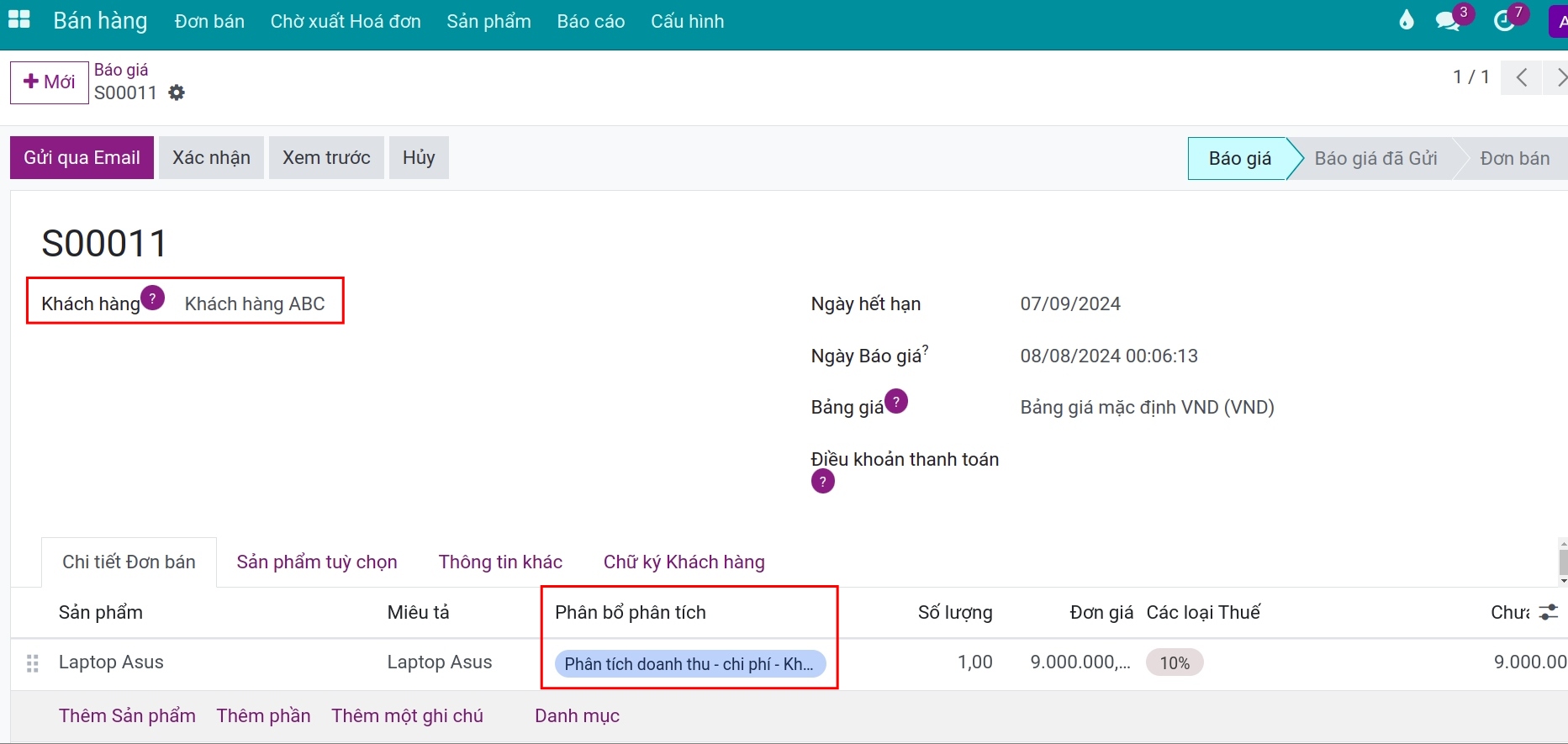
Task: Switch to Chi tiết Đơn bán tab
Action: pyautogui.click(x=129, y=562)
